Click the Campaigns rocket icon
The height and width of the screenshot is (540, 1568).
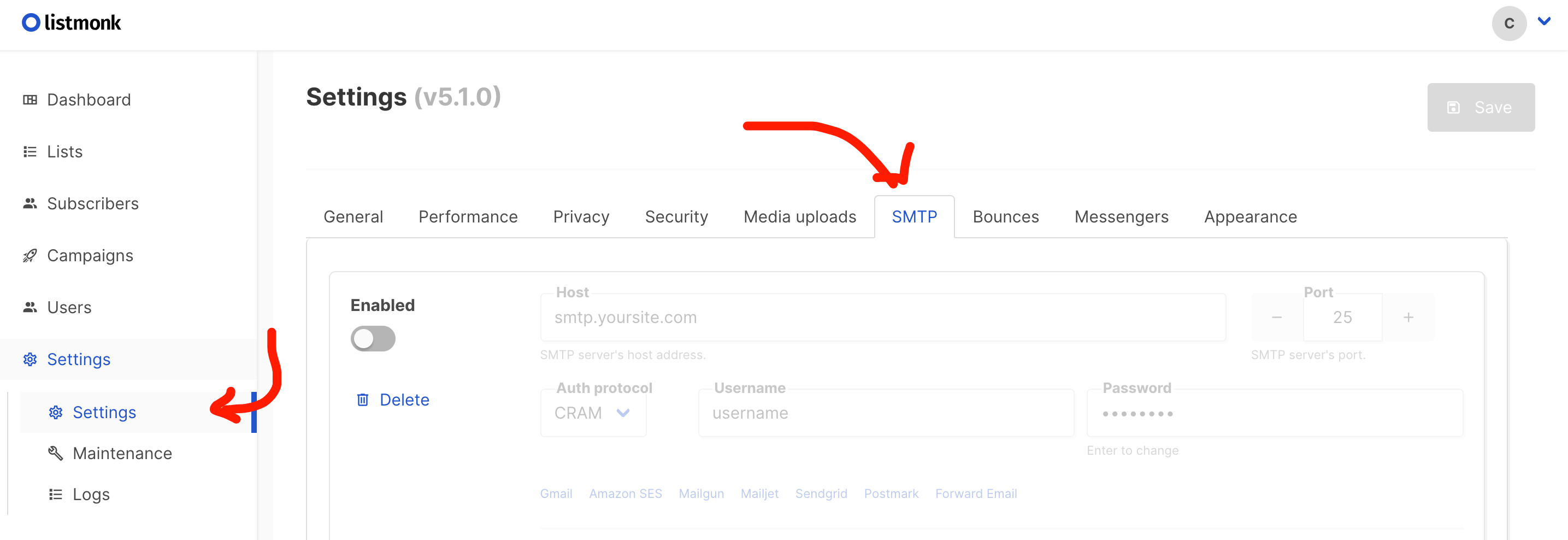[30, 256]
